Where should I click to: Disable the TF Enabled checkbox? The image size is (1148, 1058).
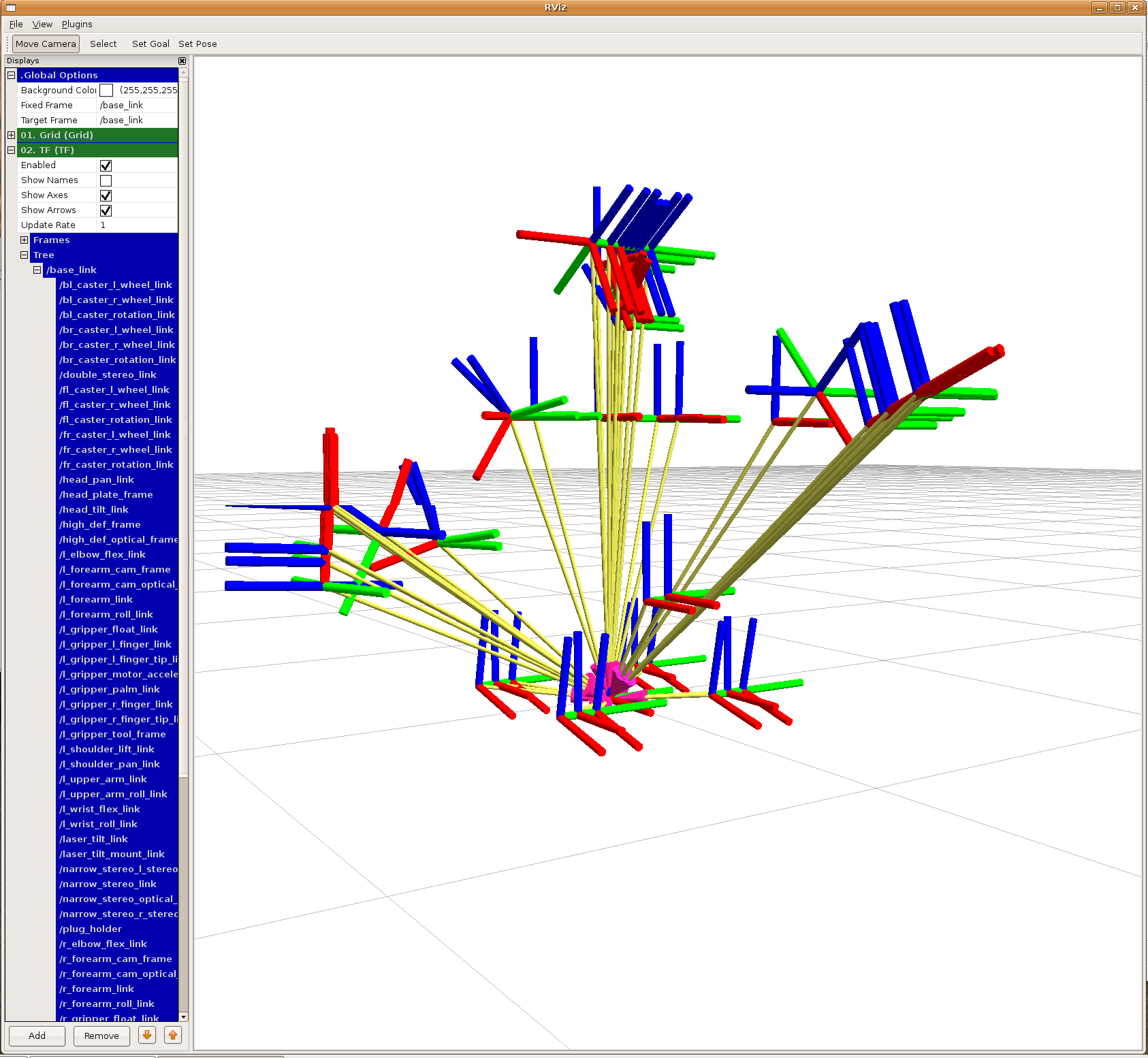click(106, 165)
